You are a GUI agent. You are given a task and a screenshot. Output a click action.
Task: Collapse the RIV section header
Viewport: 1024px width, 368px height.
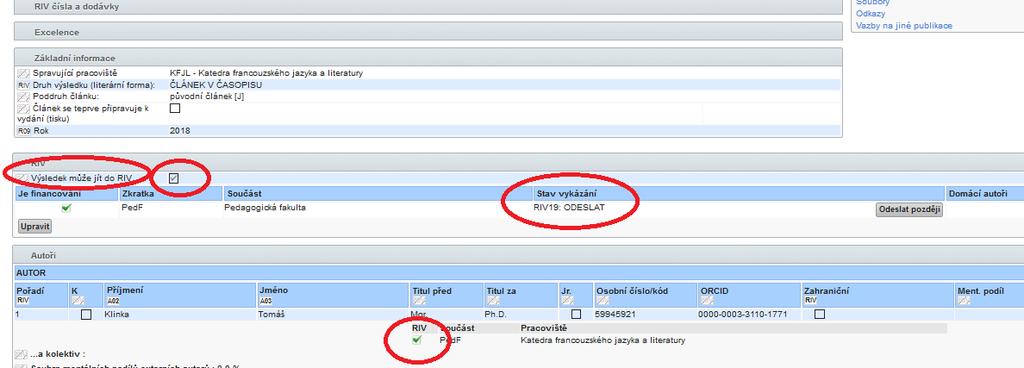tap(519, 163)
